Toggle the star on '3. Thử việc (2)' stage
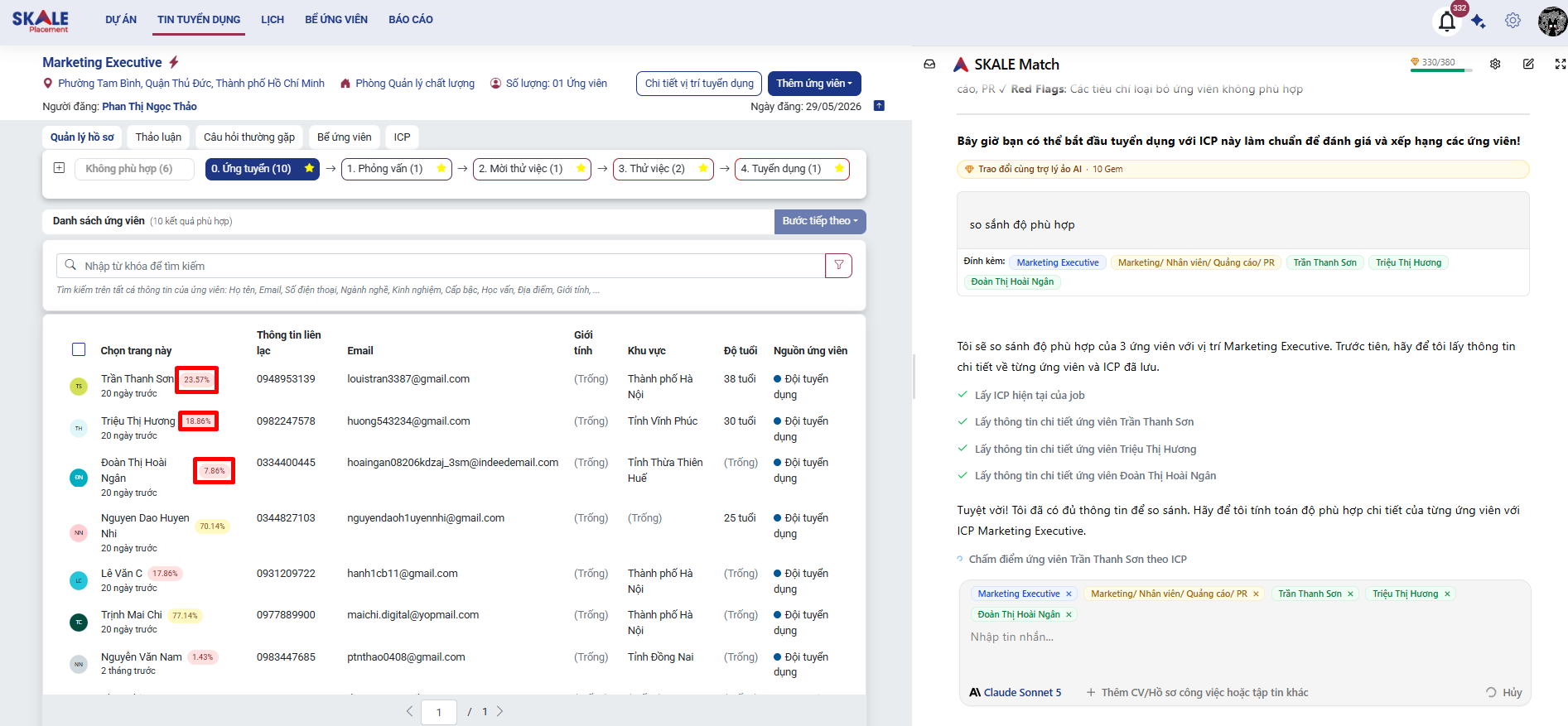 (x=703, y=168)
